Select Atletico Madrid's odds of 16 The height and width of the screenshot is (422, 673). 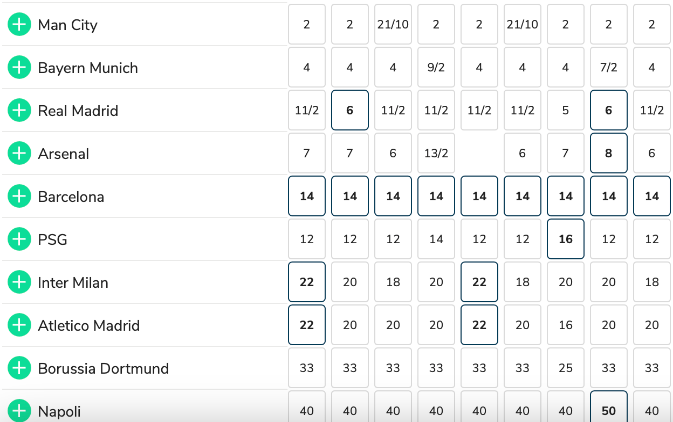[x=566, y=326]
